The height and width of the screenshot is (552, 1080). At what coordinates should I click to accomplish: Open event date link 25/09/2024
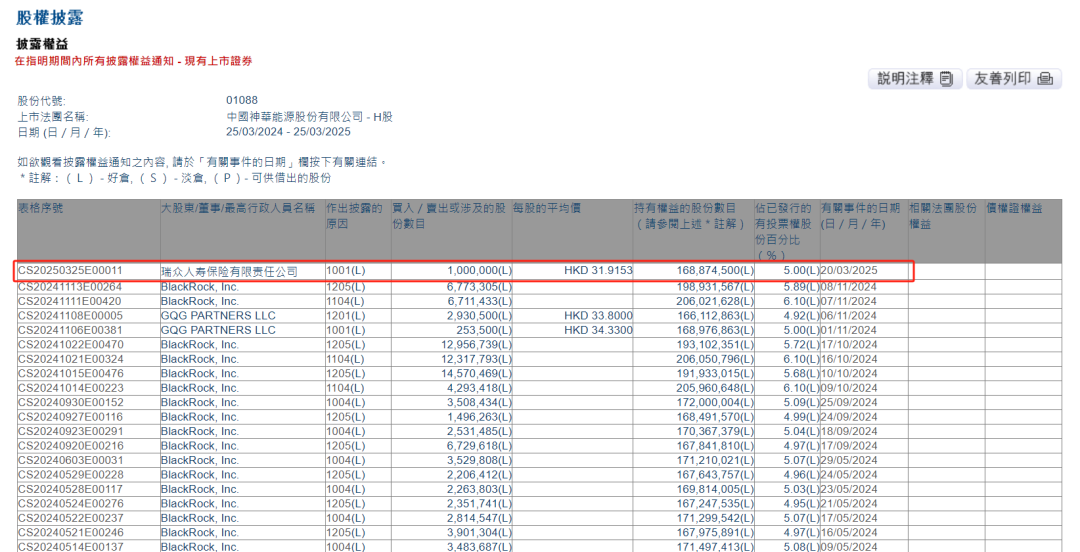pos(849,402)
